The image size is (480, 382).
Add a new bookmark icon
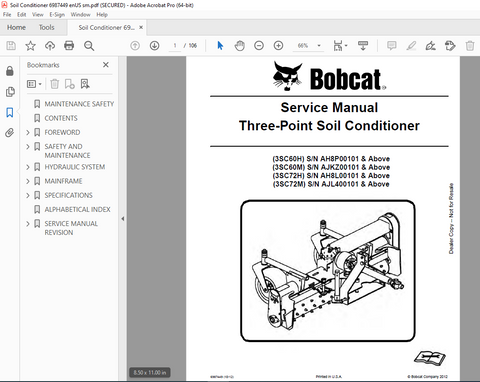[x=69, y=84]
